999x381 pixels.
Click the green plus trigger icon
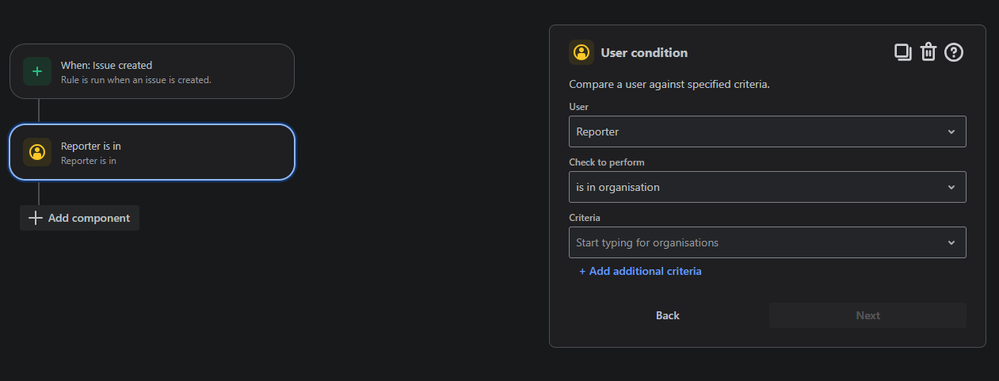[37, 71]
